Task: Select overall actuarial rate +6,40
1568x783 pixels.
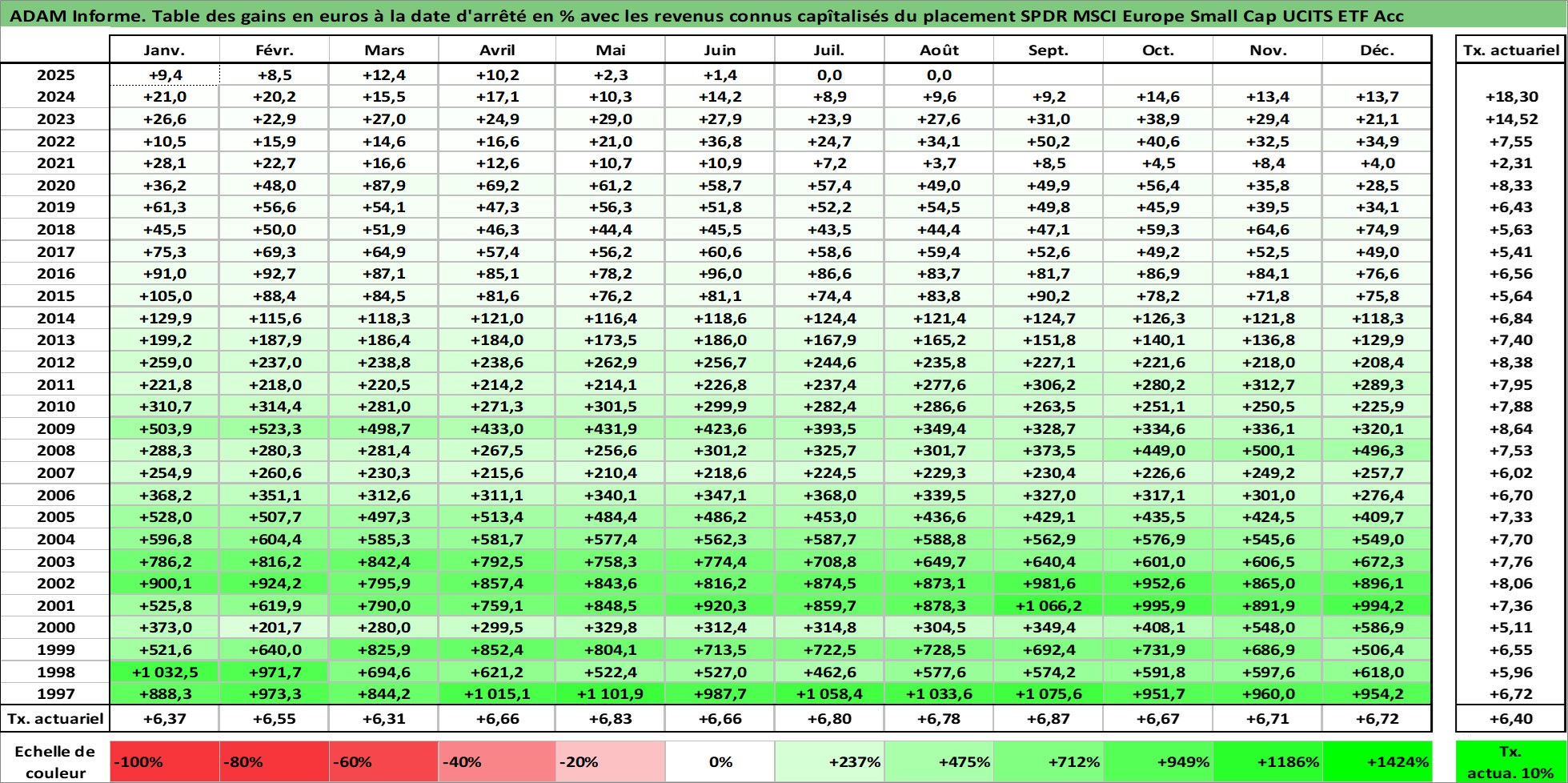Action: tap(1511, 719)
